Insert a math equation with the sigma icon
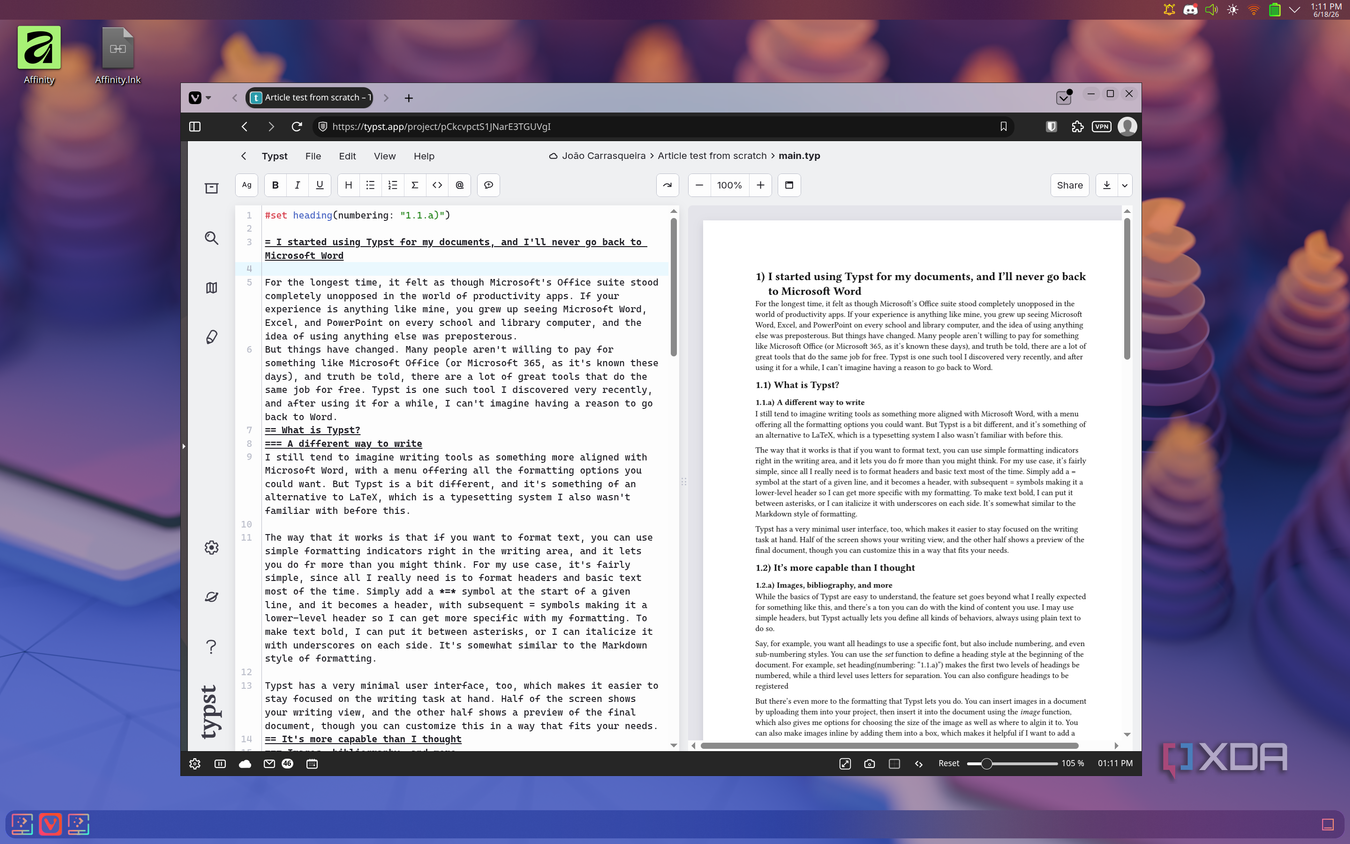The height and width of the screenshot is (844, 1350). pos(415,185)
